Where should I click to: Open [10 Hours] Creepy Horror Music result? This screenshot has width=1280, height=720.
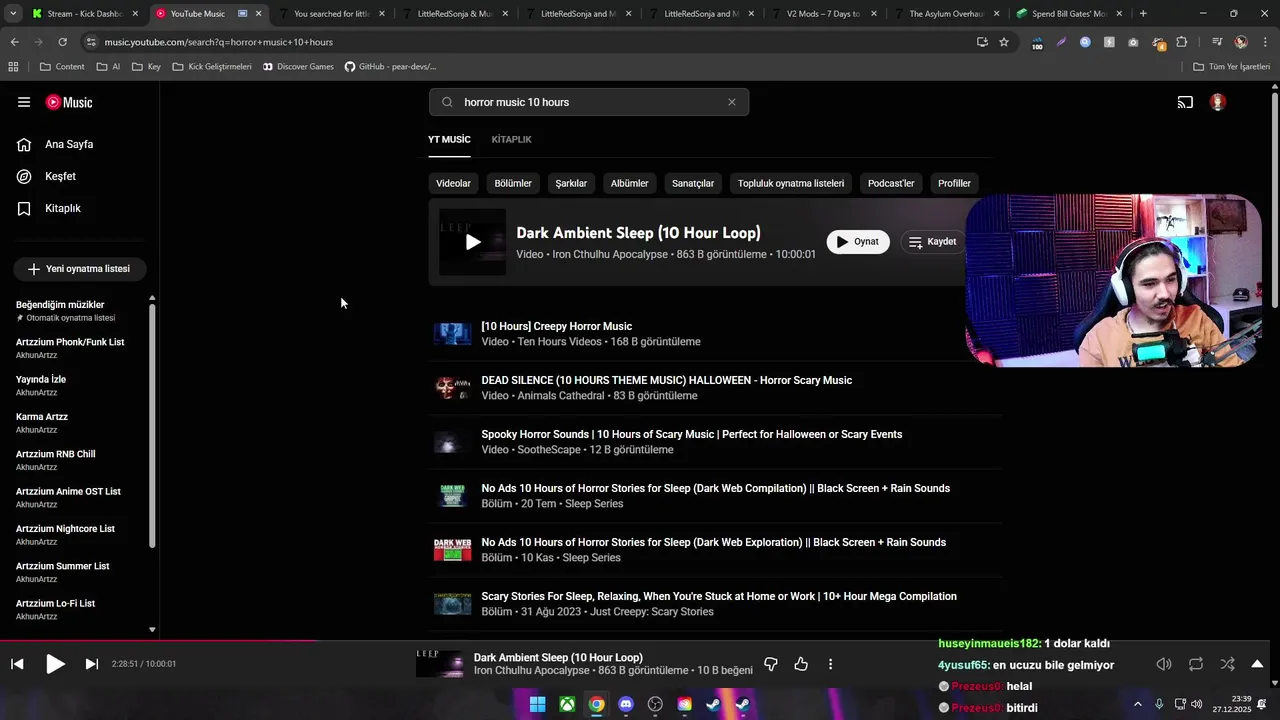click(556, 326)
